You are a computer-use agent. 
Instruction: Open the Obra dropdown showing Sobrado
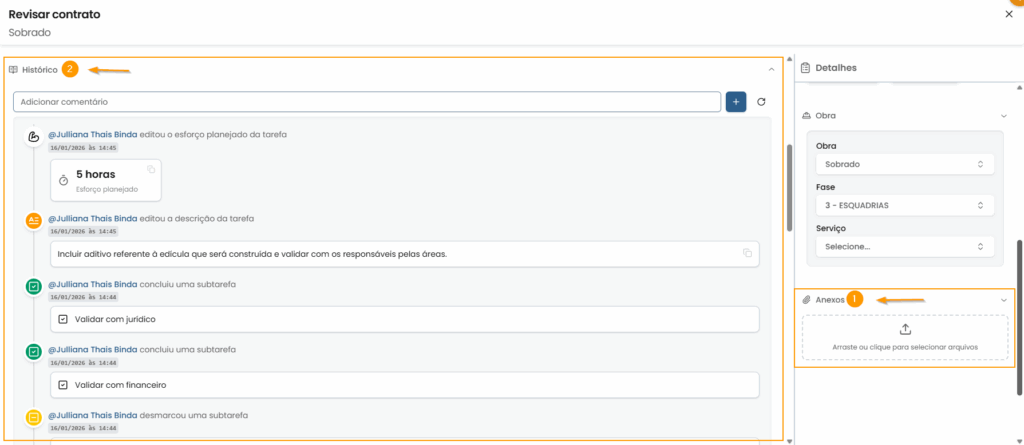[x=903, y=164]
